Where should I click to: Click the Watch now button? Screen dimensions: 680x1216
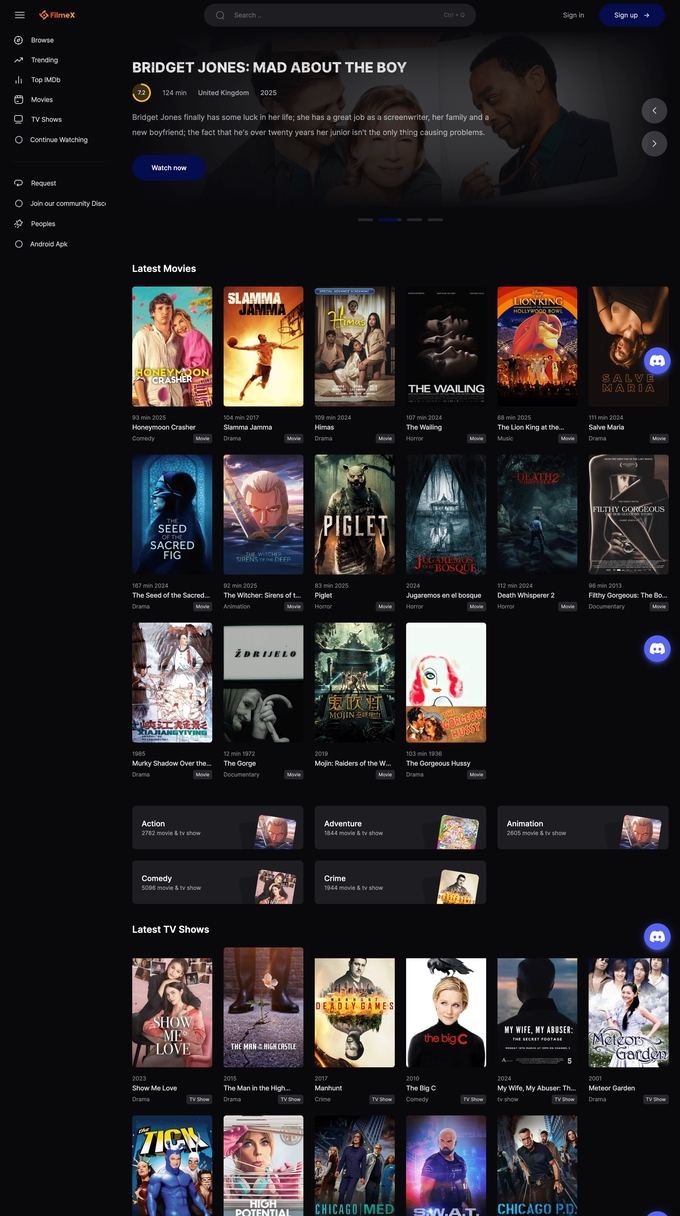(169, 168)
